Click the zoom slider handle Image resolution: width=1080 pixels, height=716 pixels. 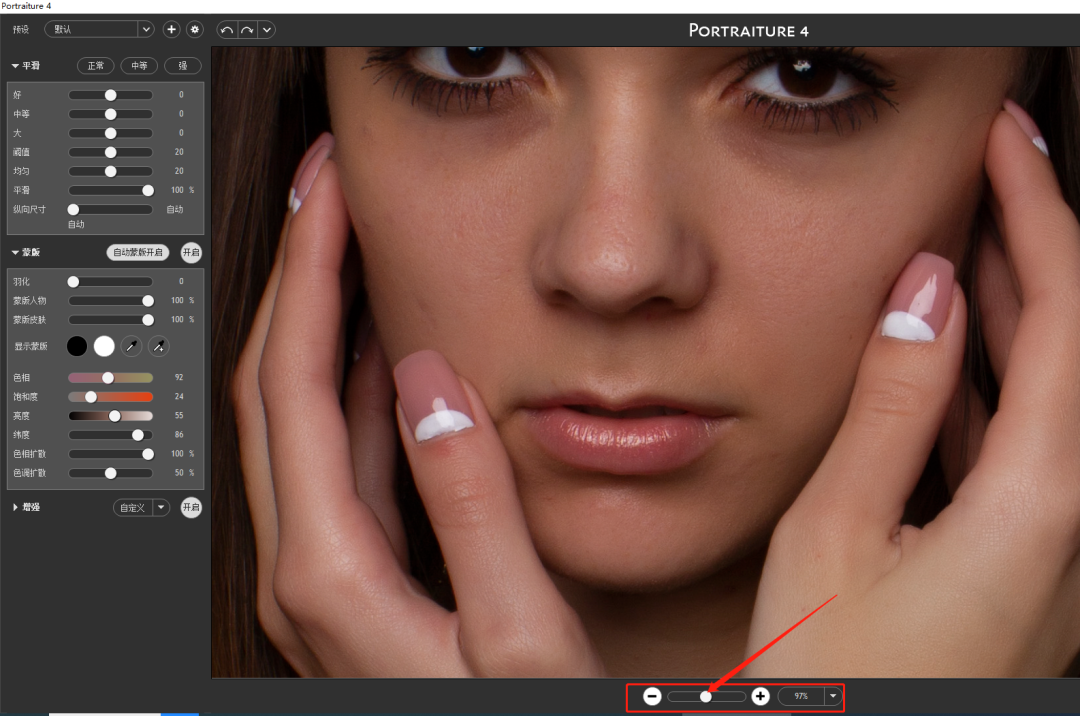[x=706, y=697]
